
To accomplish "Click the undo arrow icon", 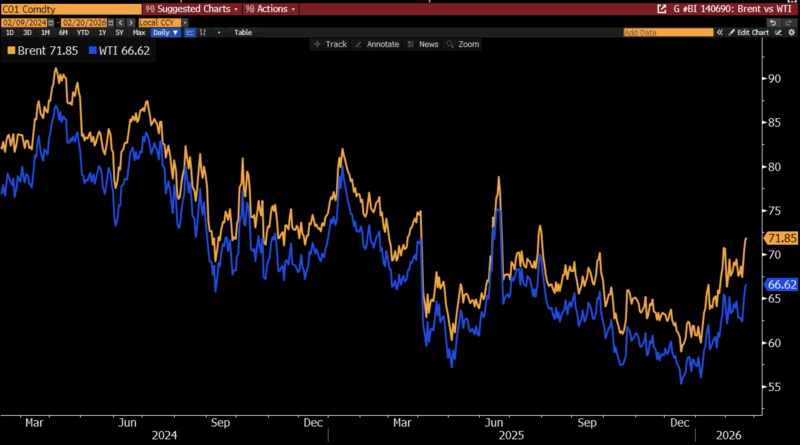I will coord(774,21).
